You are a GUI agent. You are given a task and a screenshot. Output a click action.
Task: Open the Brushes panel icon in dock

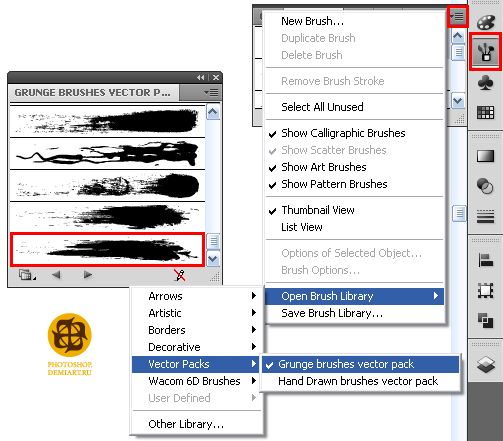485,52
